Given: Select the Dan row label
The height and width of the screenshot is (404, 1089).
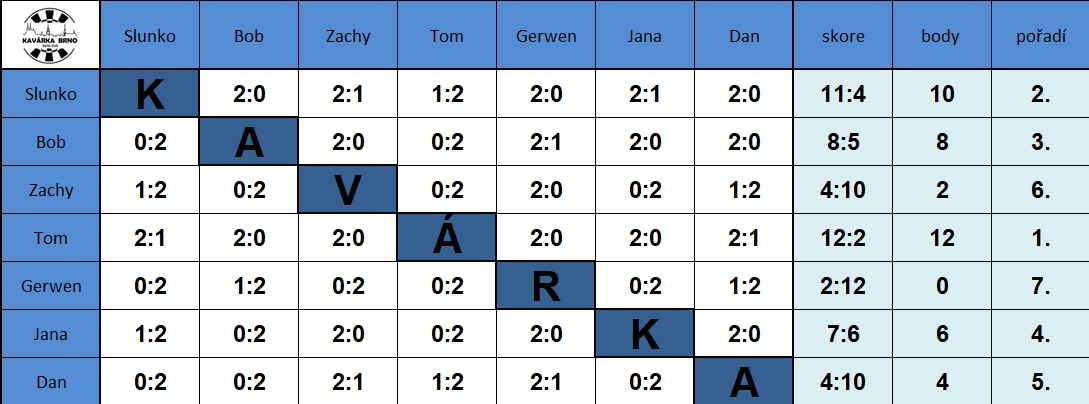Looking at the screenshot, I should point(50,381).
